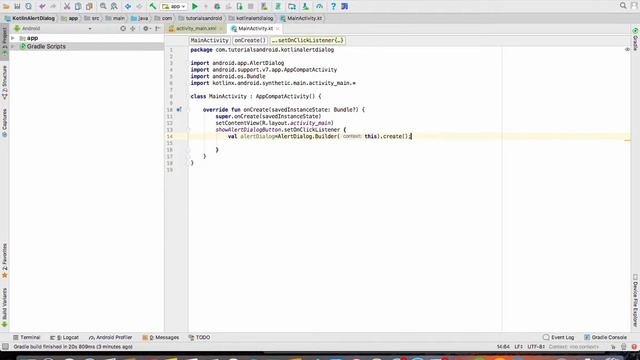Open the TODO tool window
Viewport: 640px width, 360px height.
click(200, 338)
